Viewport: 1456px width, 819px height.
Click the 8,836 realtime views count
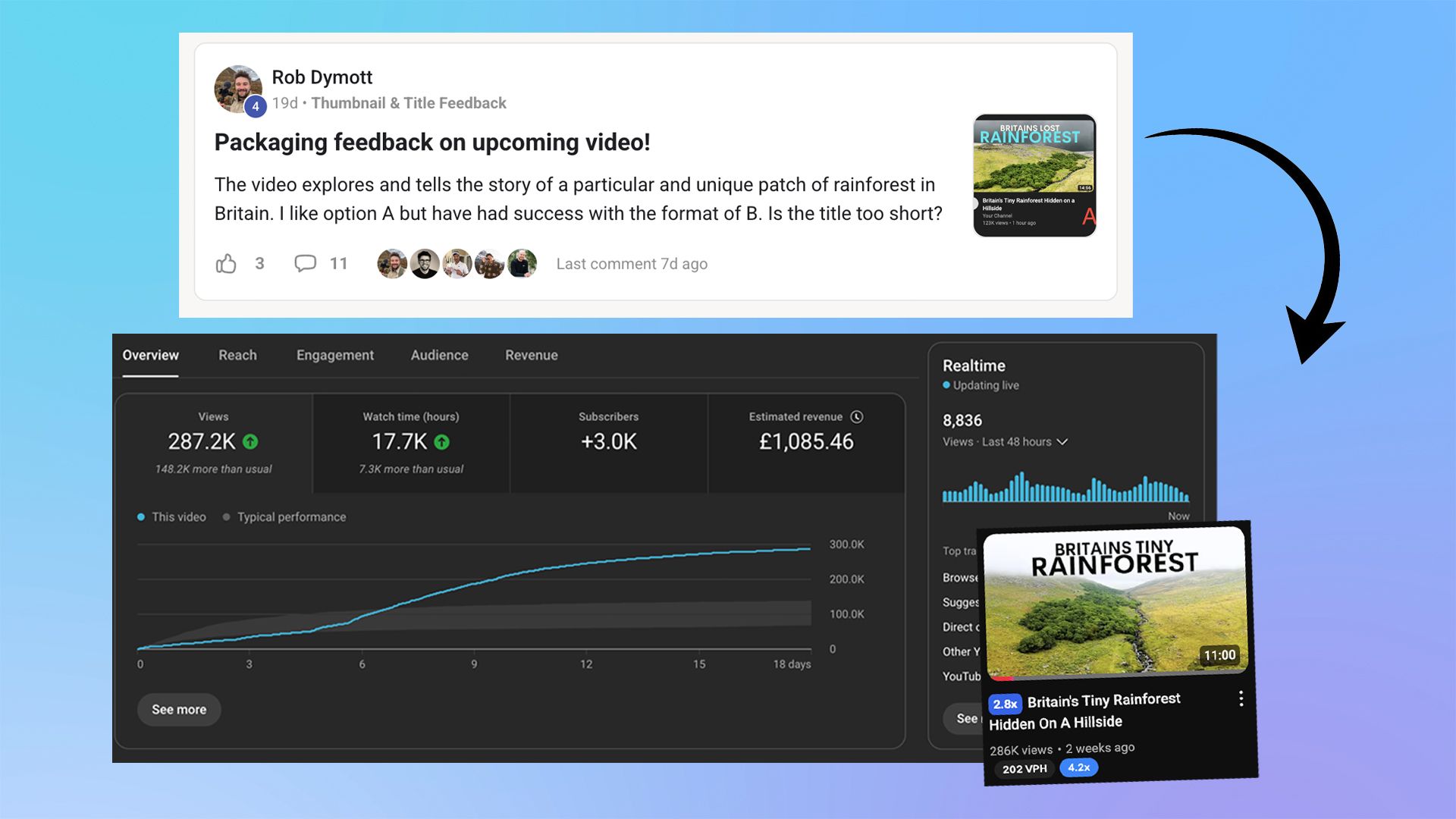[962, 420]
